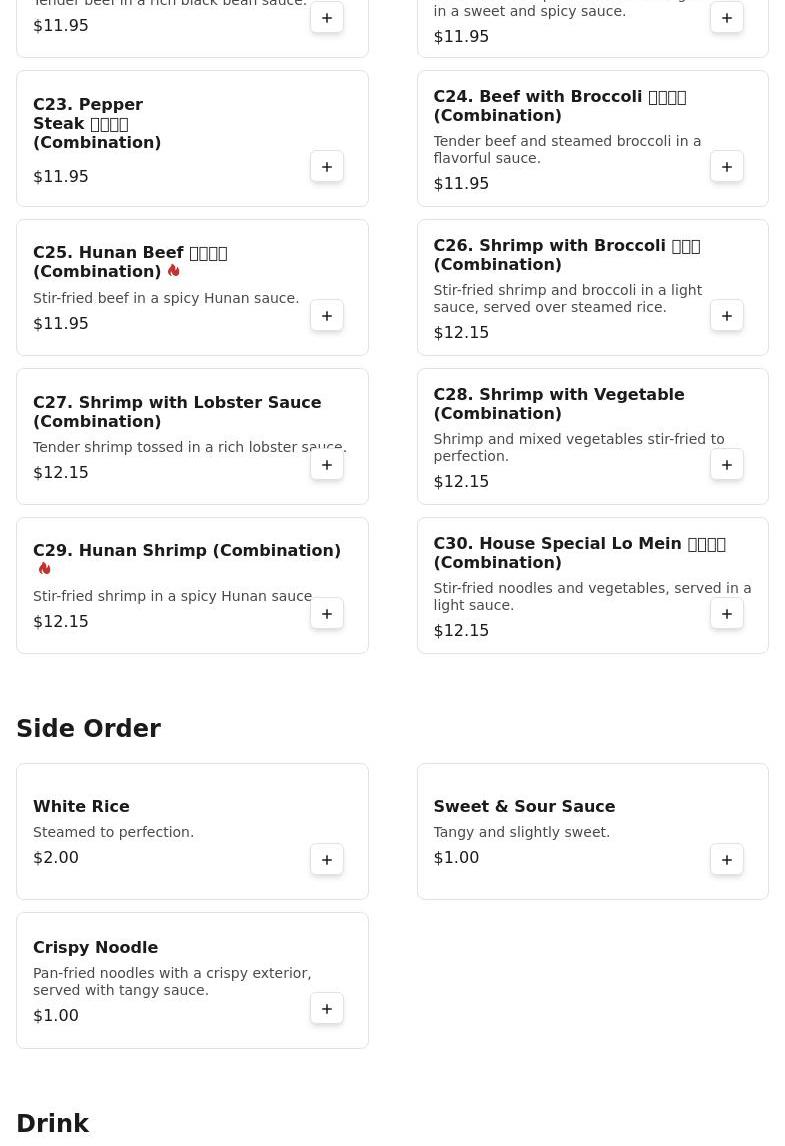Click the Side Order section heading
This screenshot has height=1146, width=785.
(88, 728)
